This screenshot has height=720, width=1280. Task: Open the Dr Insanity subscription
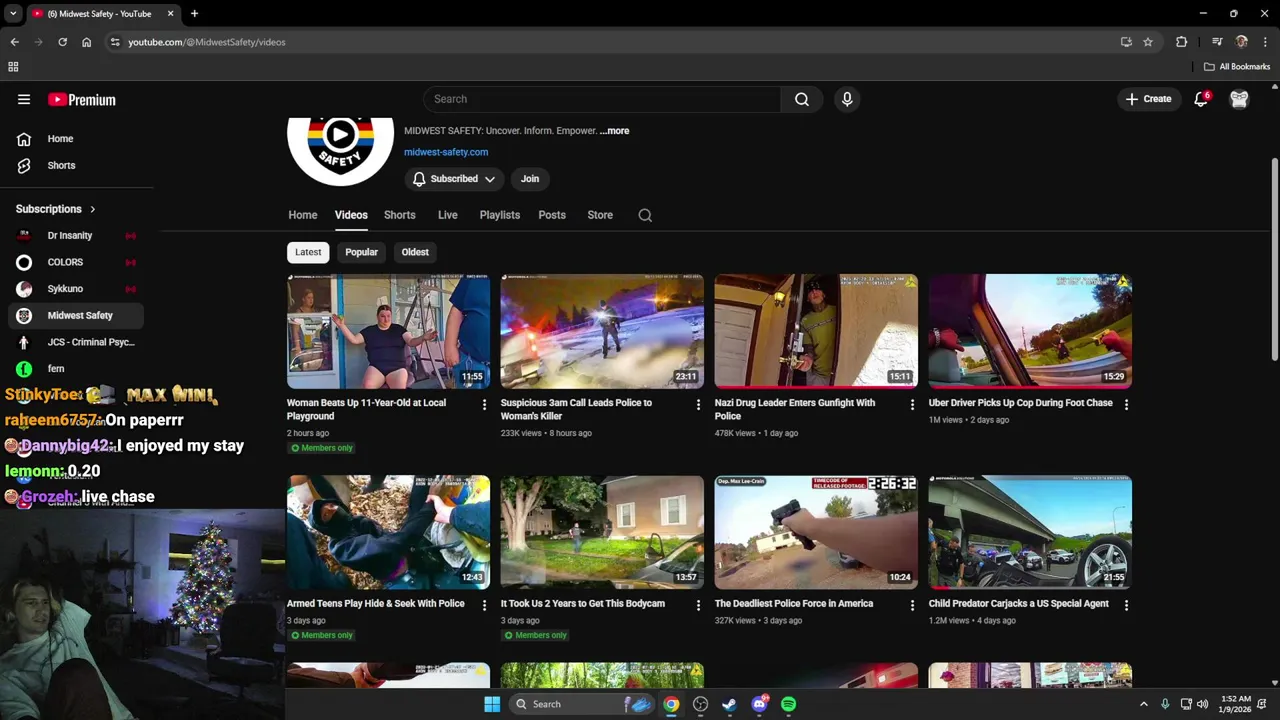click(76, 236)
